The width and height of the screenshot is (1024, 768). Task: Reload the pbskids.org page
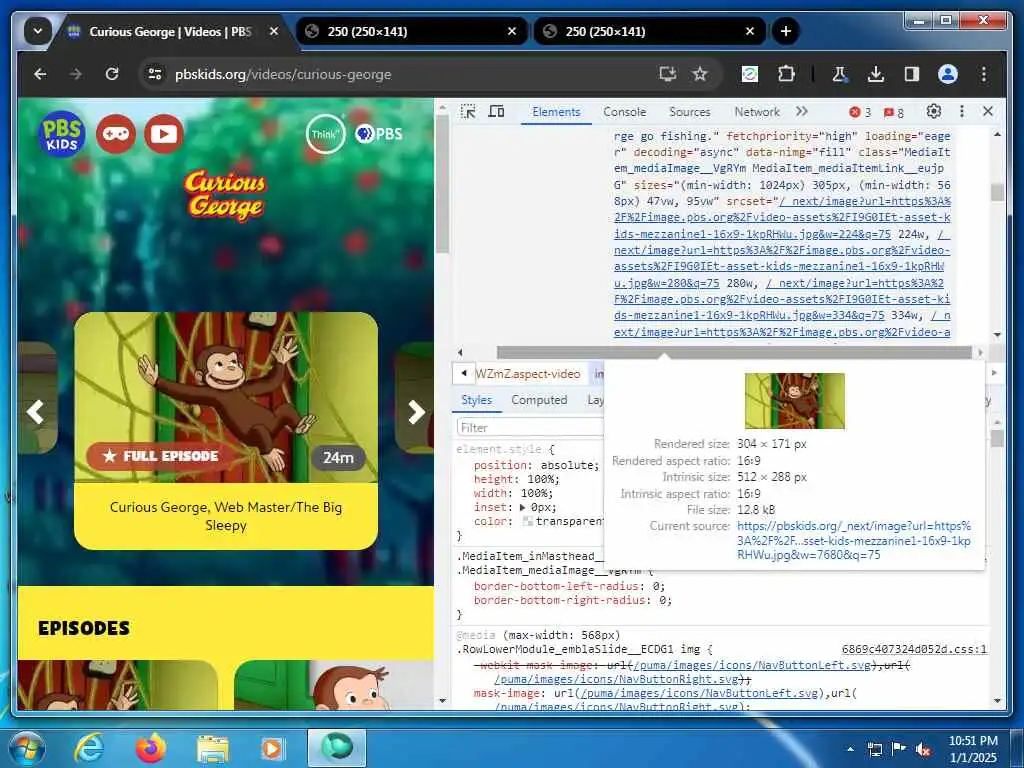pyautogui.click(x=112, y=74)
